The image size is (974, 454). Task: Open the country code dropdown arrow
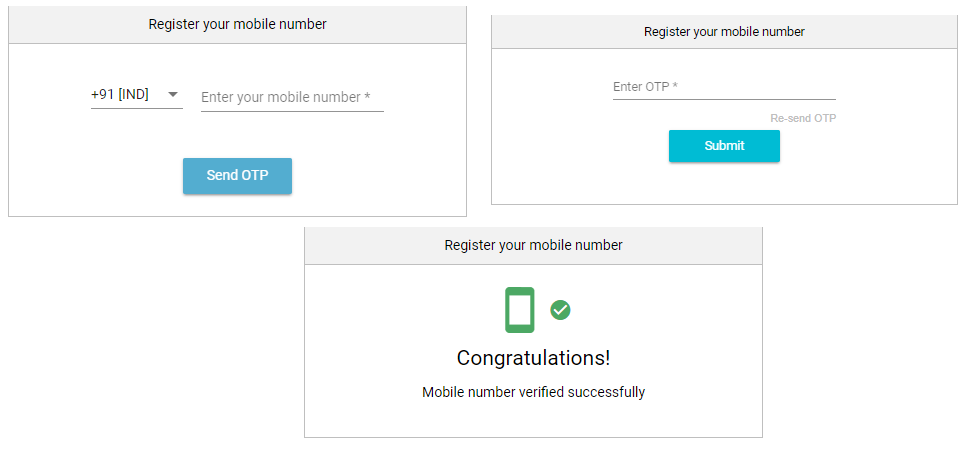coord(173,95)
